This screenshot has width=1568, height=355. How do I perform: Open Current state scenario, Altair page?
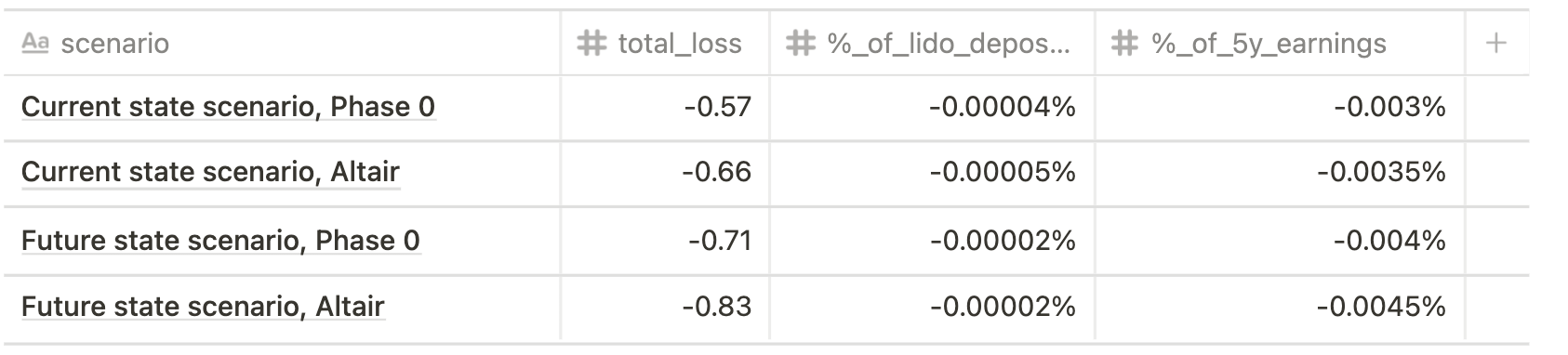(210, 172)
